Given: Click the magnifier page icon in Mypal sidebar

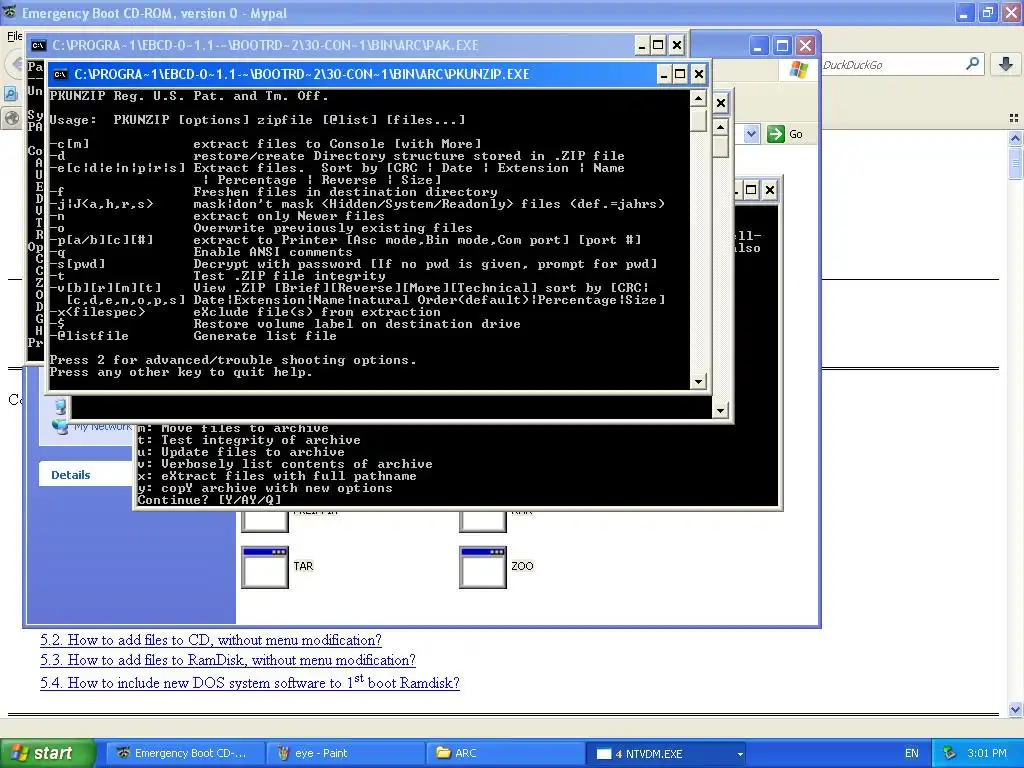Looking at the screenshot, I should [x=11, y=93].
